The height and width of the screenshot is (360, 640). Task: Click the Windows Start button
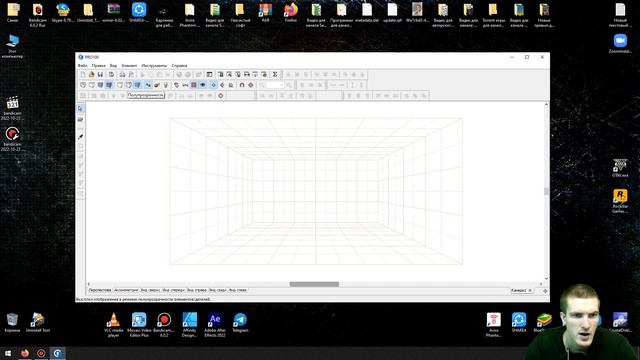[8, 353]
